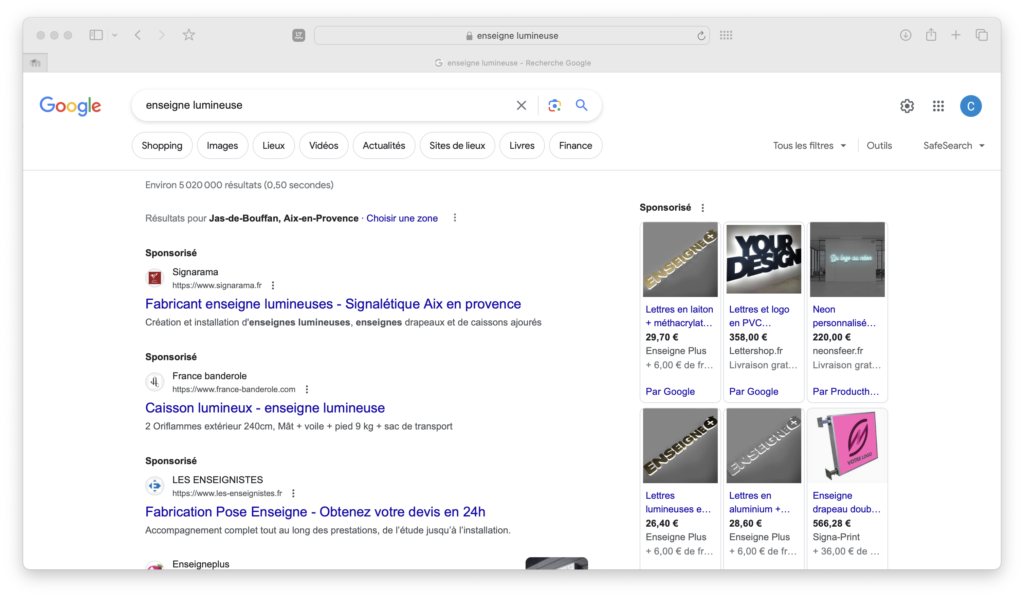This screenshot has width=1024, height=598.
Task: Open the 'Lettres en laiton' product thumbnail
Action: tap(680, 260)
